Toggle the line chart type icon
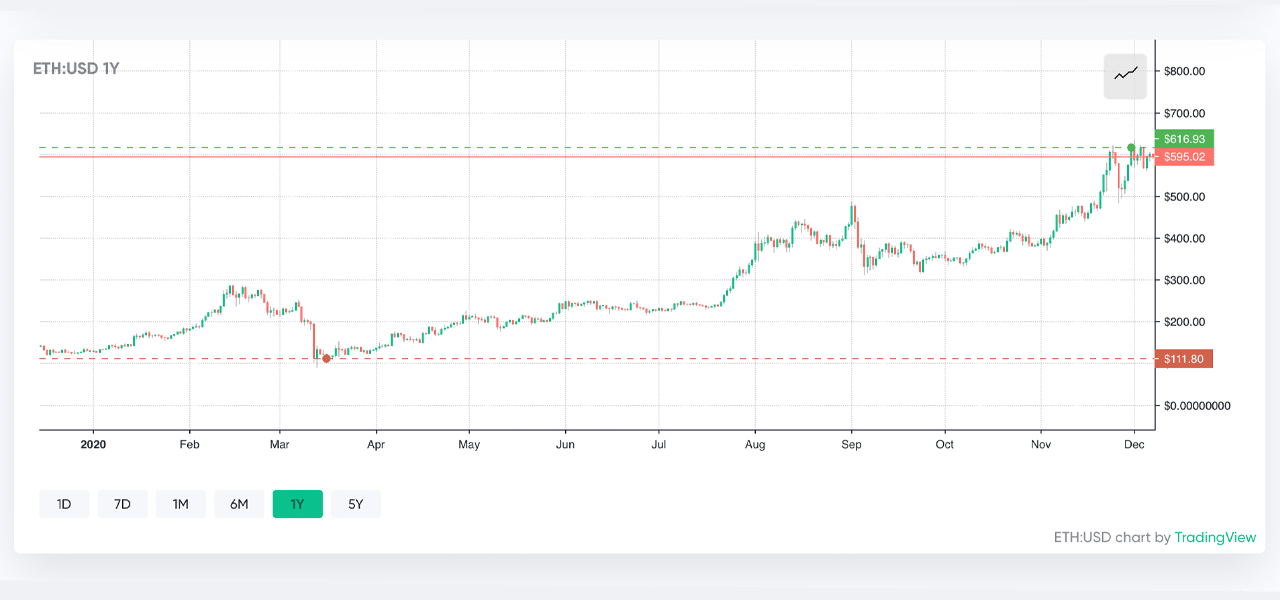The height and width of the screenshot is (600, 1280). (x=1125, y=76)
